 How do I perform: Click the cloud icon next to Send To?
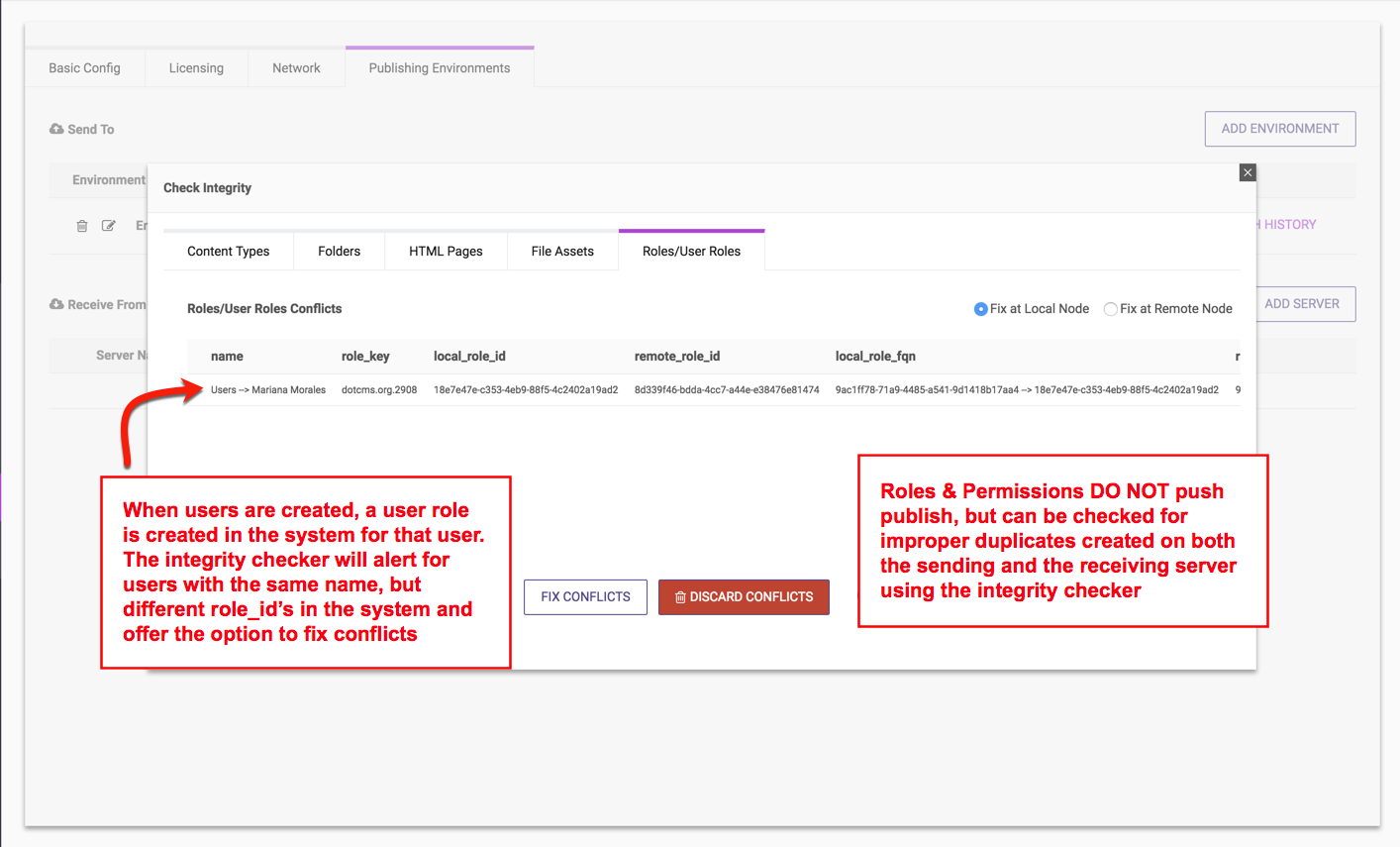pos(56,129)
